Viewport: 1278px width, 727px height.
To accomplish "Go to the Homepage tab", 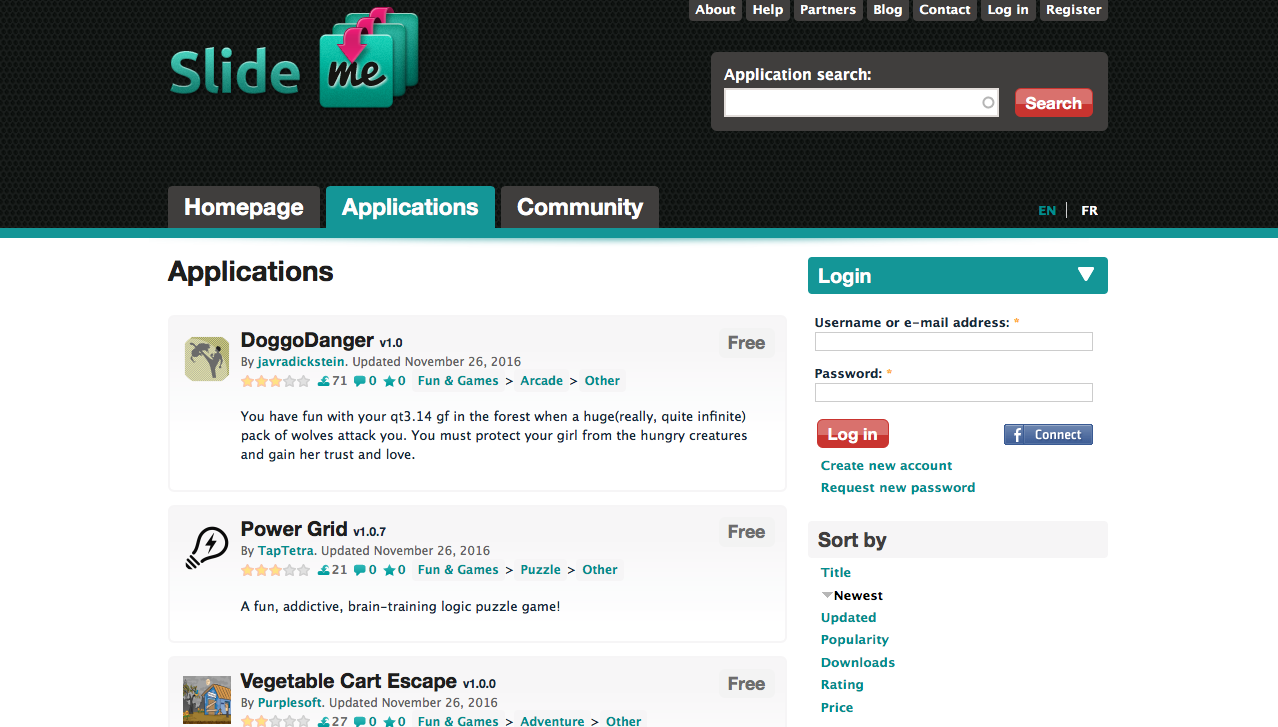I will point(243,207).
